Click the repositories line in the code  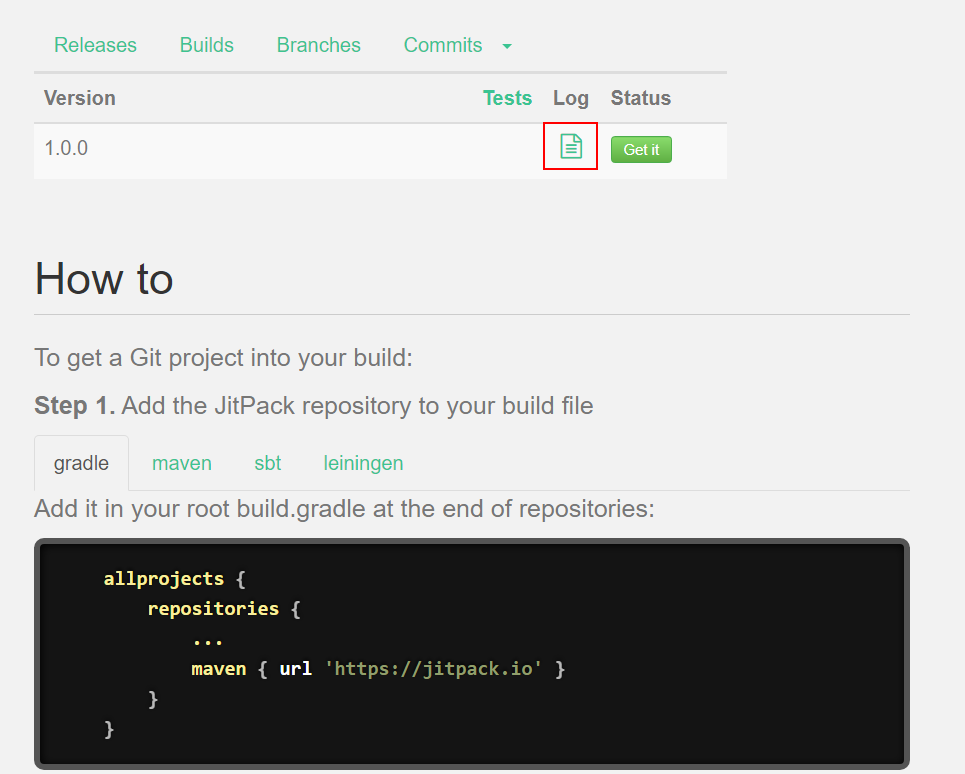tap(224, 609)
